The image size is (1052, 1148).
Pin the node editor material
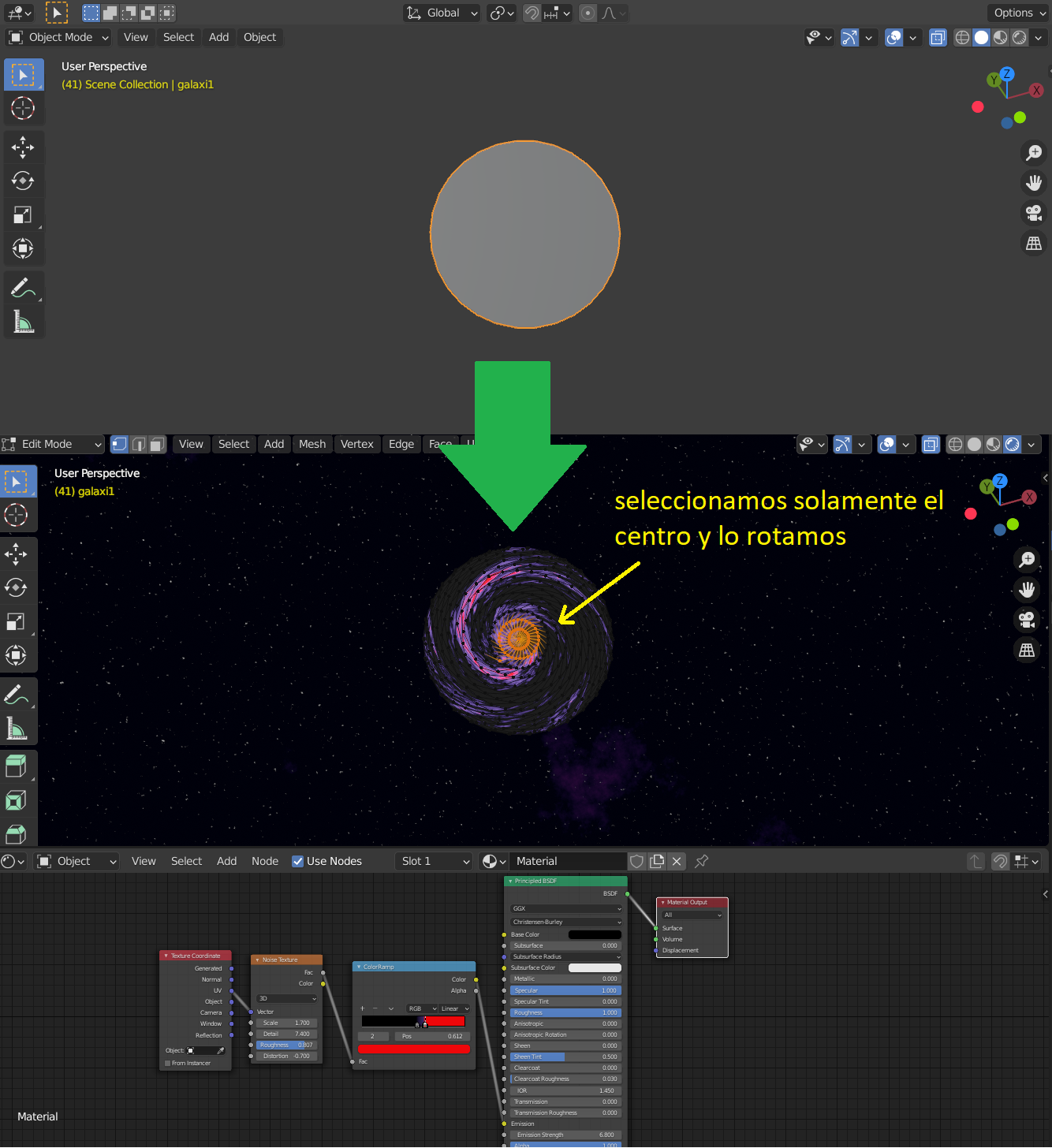click(701, 861)
